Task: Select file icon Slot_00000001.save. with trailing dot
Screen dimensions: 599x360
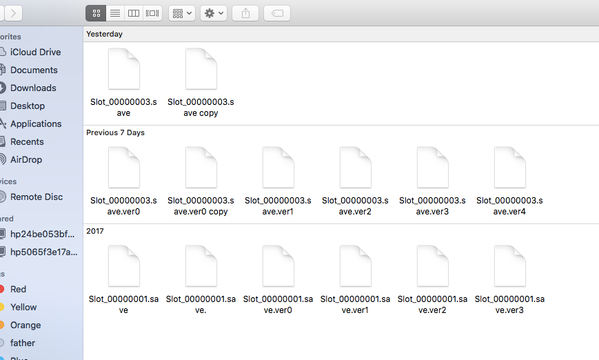Action: [201, 266]
